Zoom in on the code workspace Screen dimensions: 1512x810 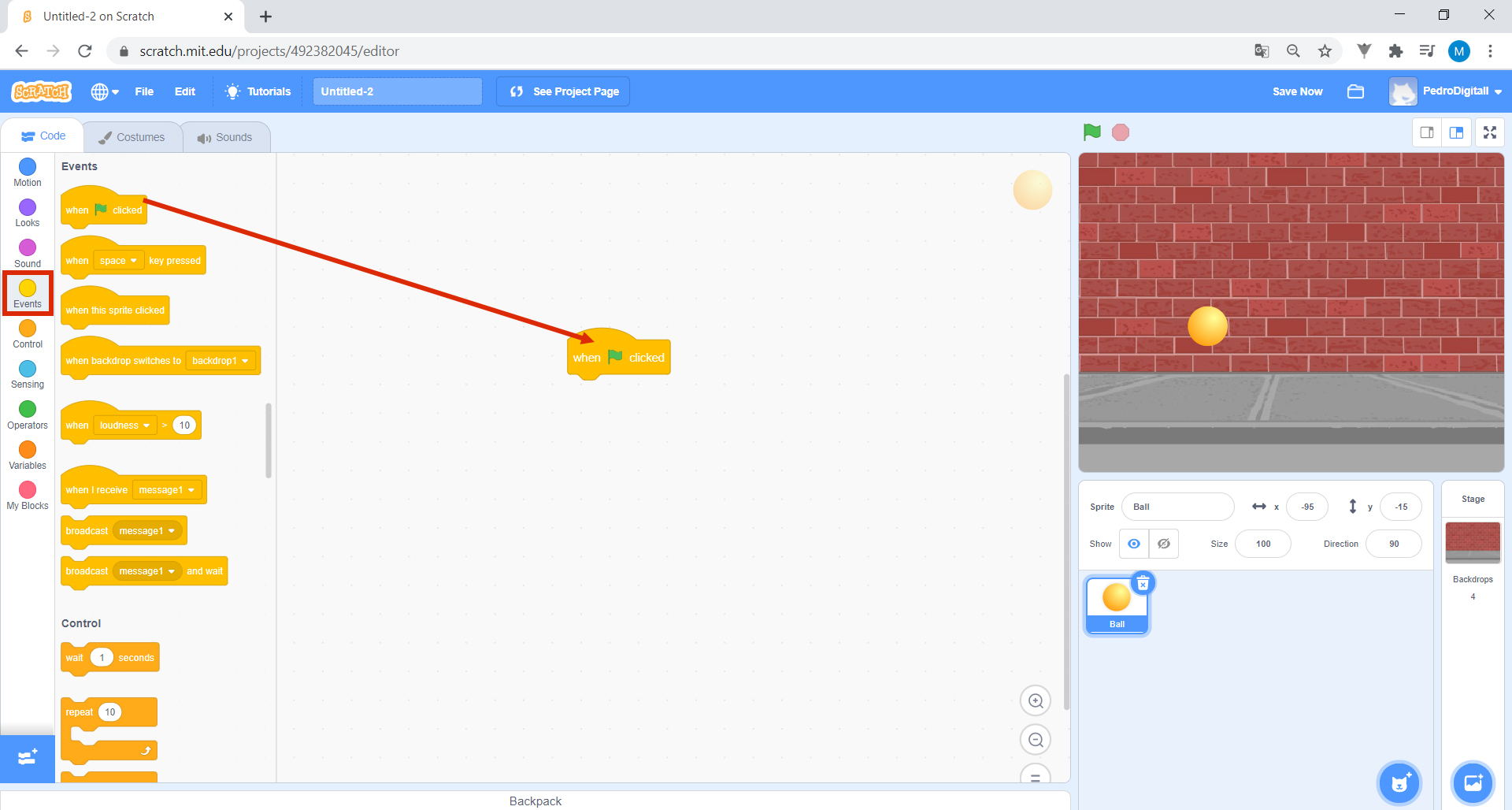click(x=1036, y=700)
